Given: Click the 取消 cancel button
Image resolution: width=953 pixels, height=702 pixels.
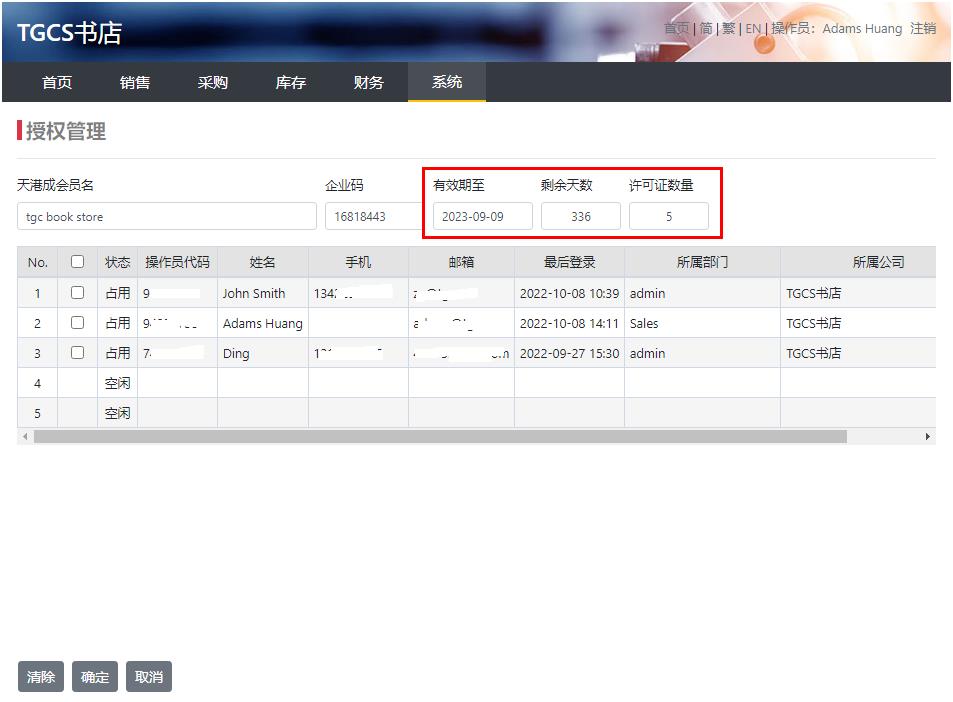Looking at the screenshot, I should point(149,677).
